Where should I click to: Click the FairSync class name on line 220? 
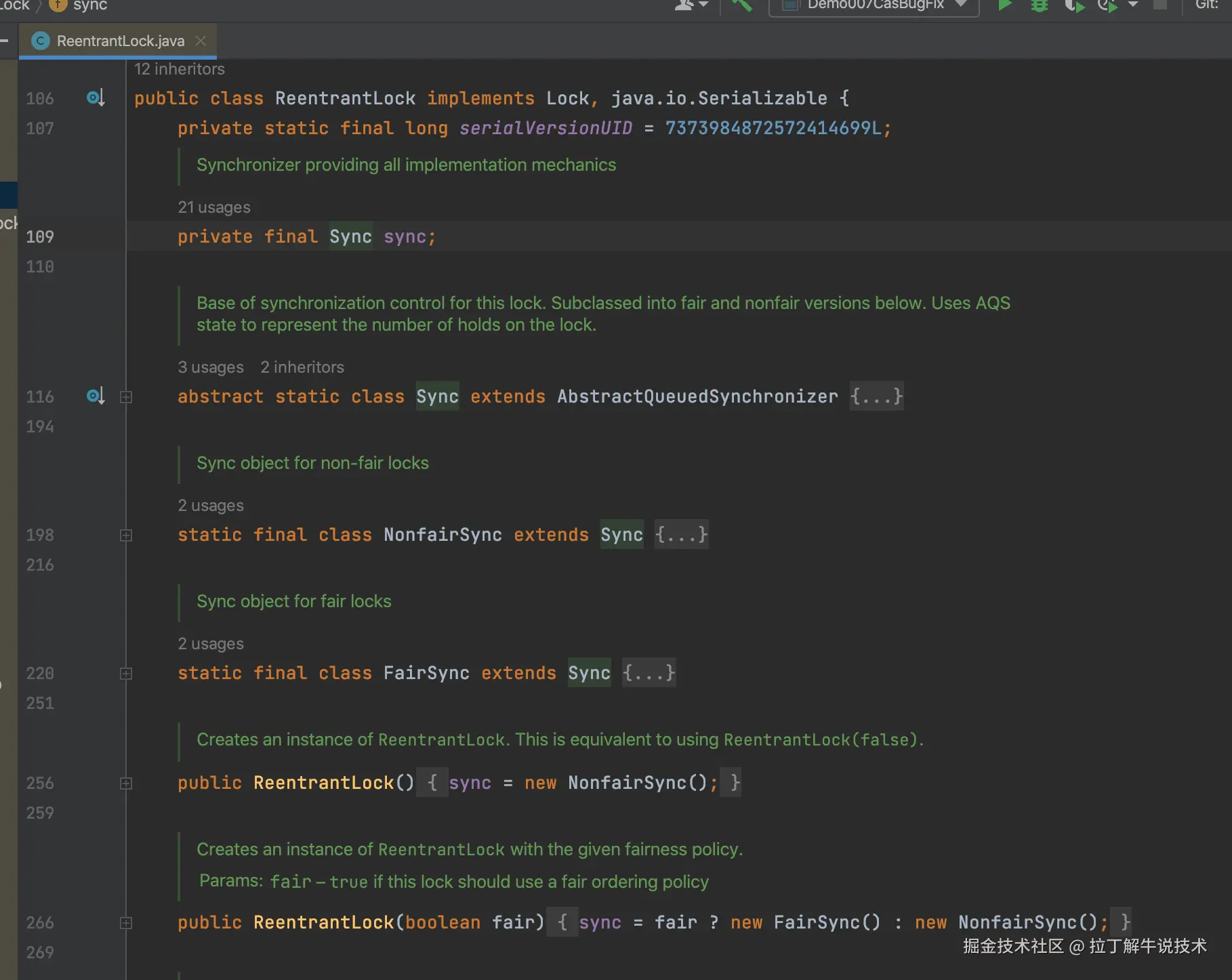(x=427, y=673)
